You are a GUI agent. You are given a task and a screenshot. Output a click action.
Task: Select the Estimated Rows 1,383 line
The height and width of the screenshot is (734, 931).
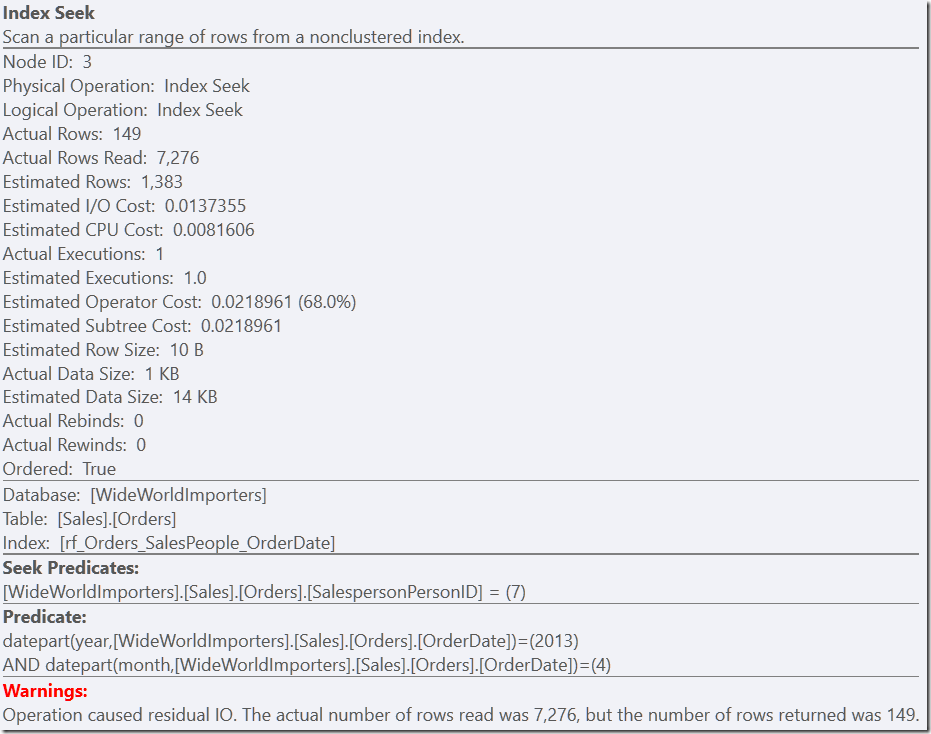[x=93, y=182]
